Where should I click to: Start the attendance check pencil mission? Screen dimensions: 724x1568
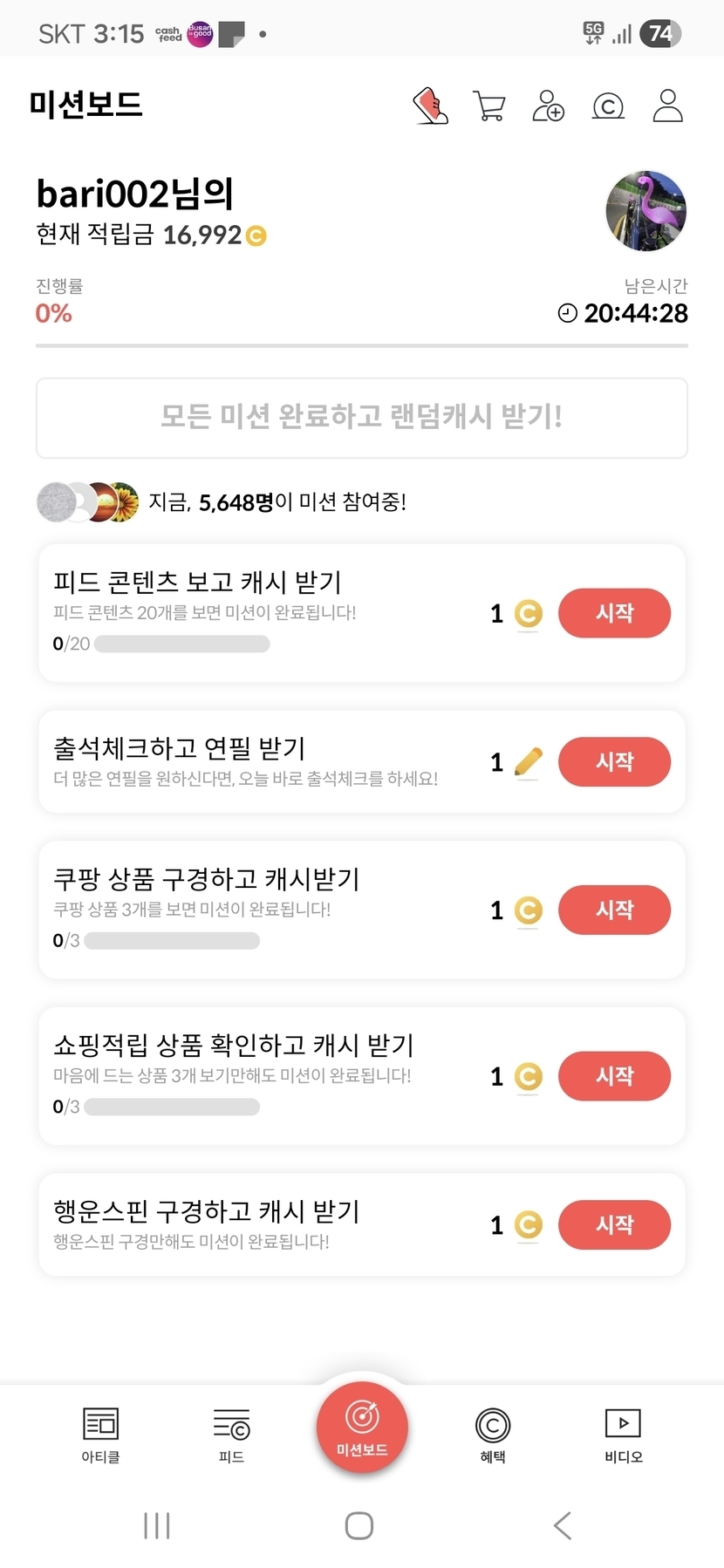tap(614, 761)
